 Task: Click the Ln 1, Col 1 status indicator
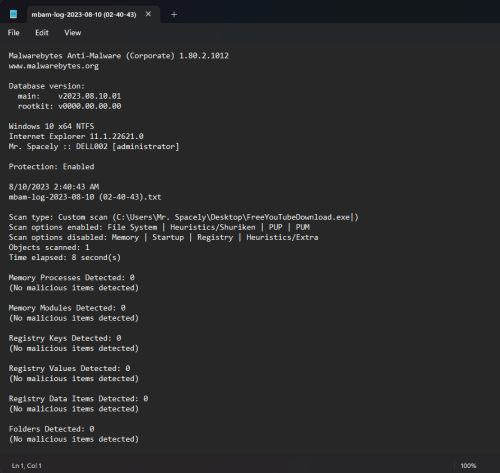(27, 466)
